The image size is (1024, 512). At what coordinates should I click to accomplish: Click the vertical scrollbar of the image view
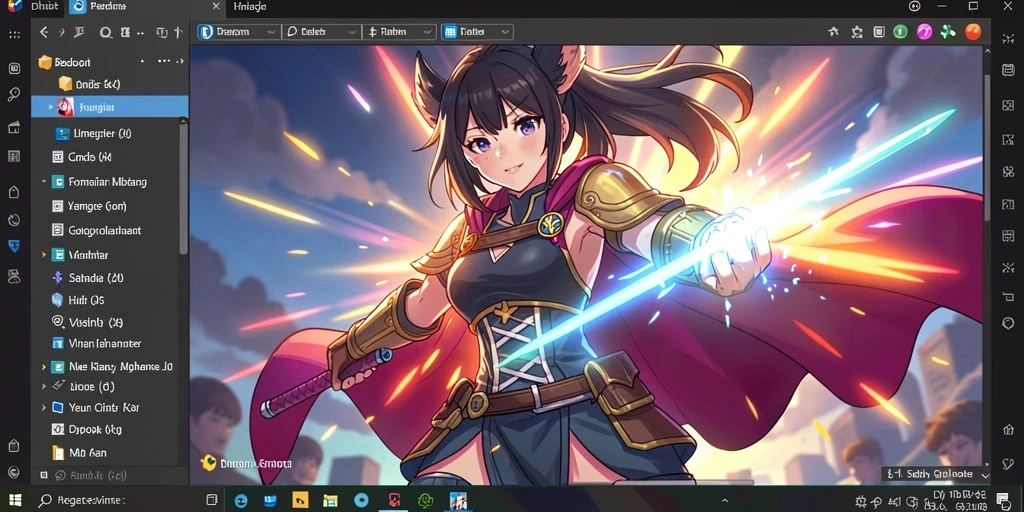tap(987, 148)
